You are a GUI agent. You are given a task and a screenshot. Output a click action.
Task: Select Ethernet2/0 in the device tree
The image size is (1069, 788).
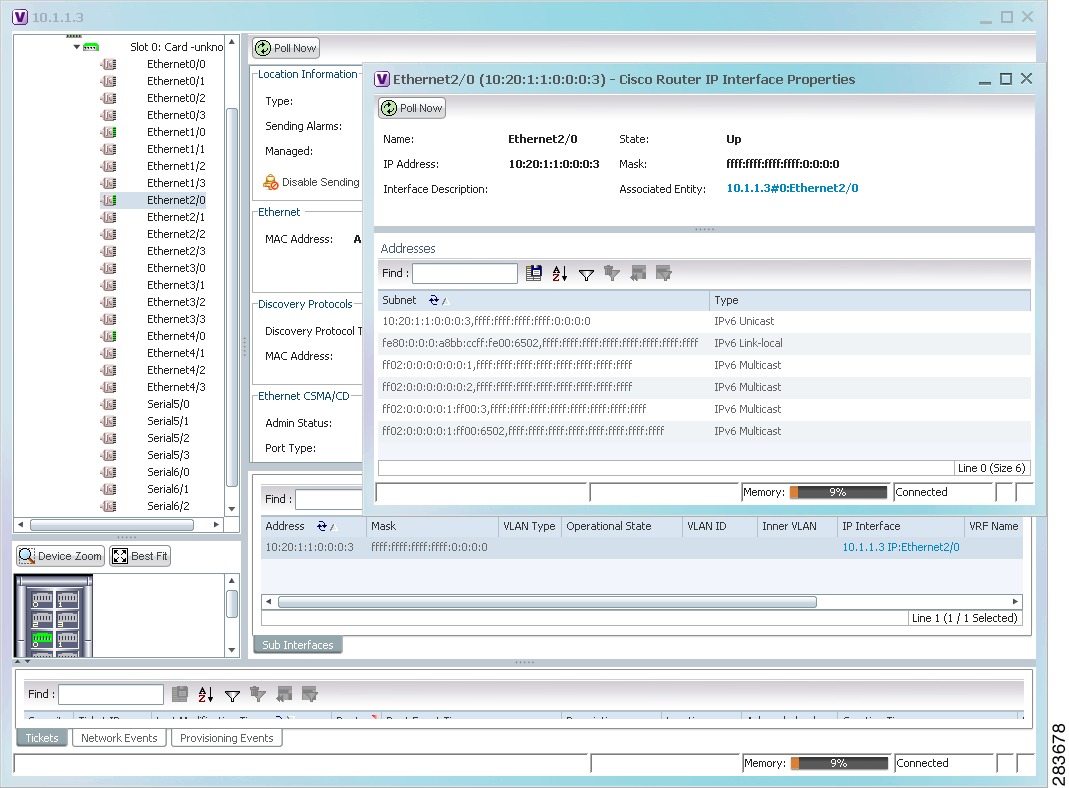[176, 200]
